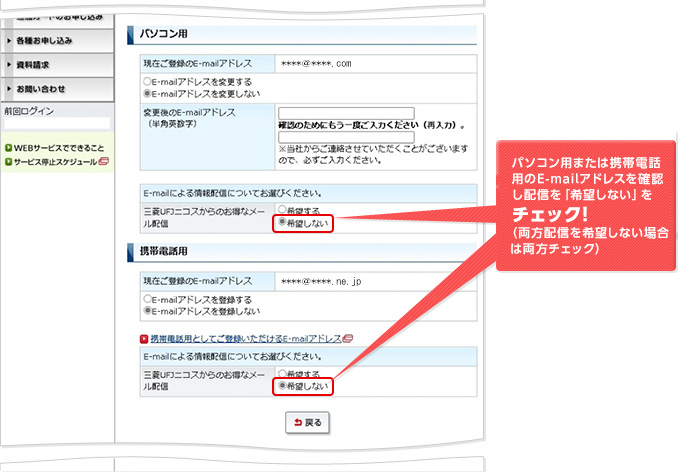Screen dimensions: 679x472
Task: Click new-window icon after 携帯電話用 address link
Action: (x=348, y=338)
